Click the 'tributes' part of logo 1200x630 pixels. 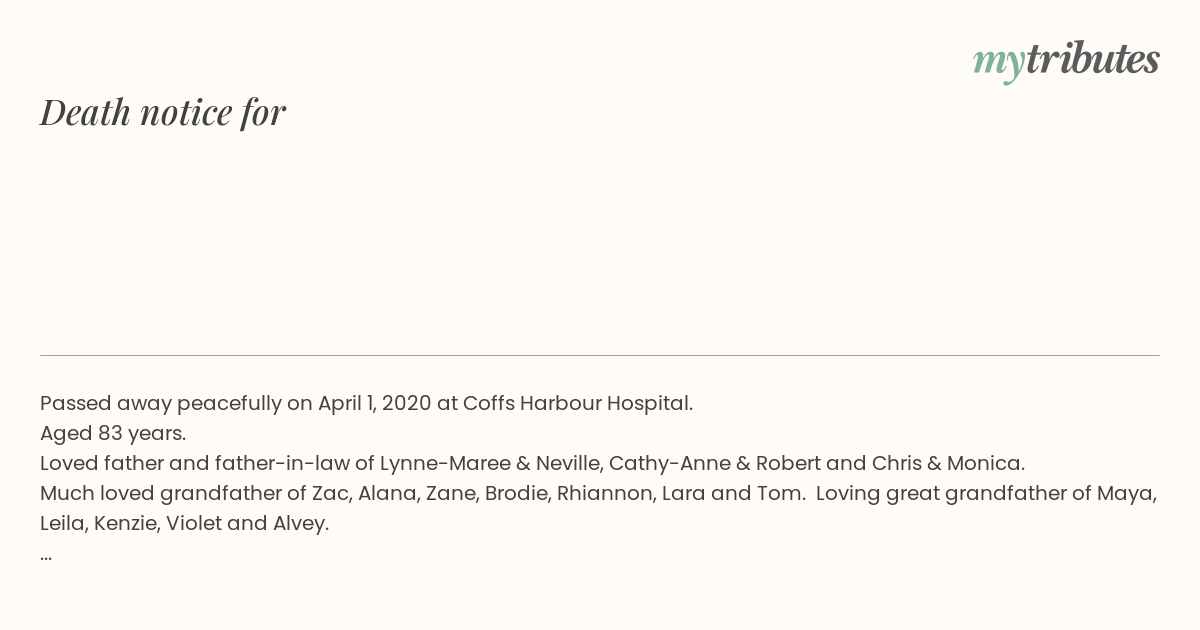point(1093,59)
